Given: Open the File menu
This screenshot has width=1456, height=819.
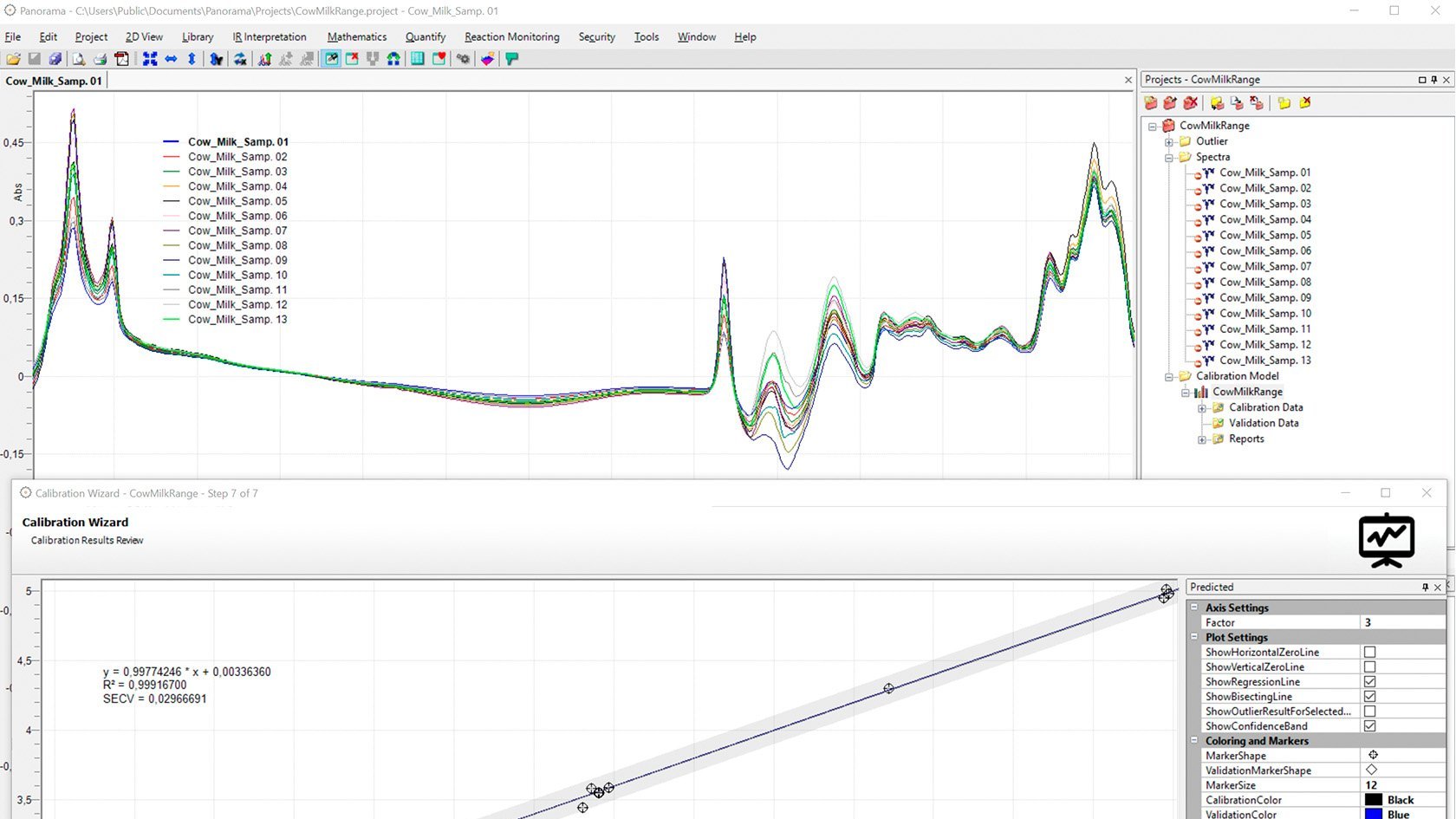Looking at the screenshot, I should (x=13, y=37).
